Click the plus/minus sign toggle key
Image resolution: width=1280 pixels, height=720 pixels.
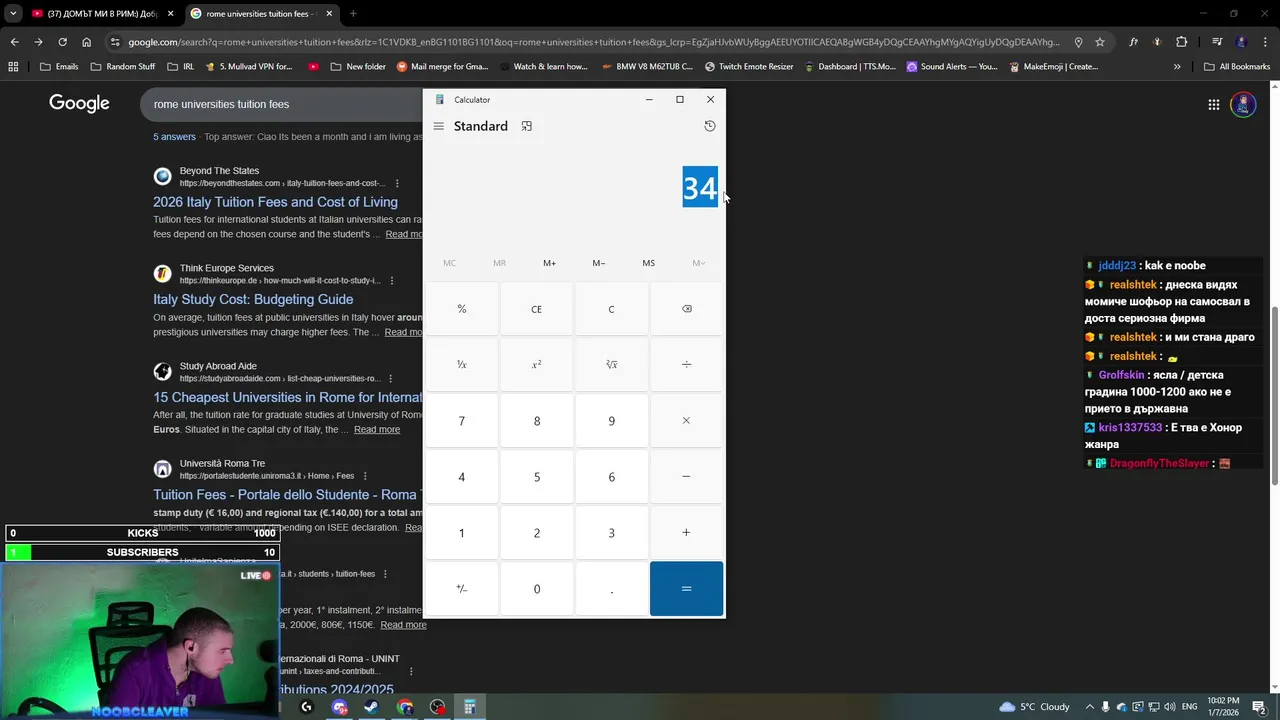click(x=461, y=589)
